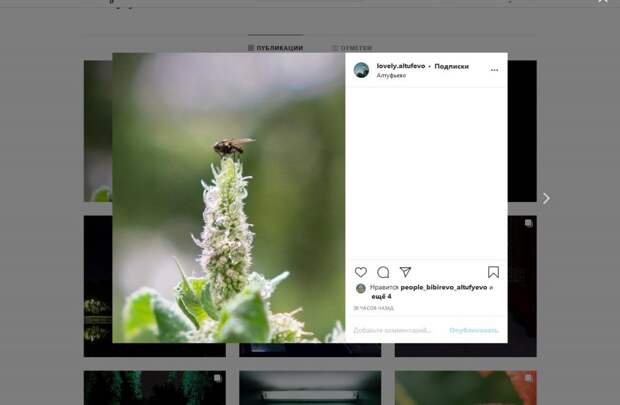620x405 pixels.
Task: Click the lovely.altufevo profile avatar
Action: pos(361,70)
